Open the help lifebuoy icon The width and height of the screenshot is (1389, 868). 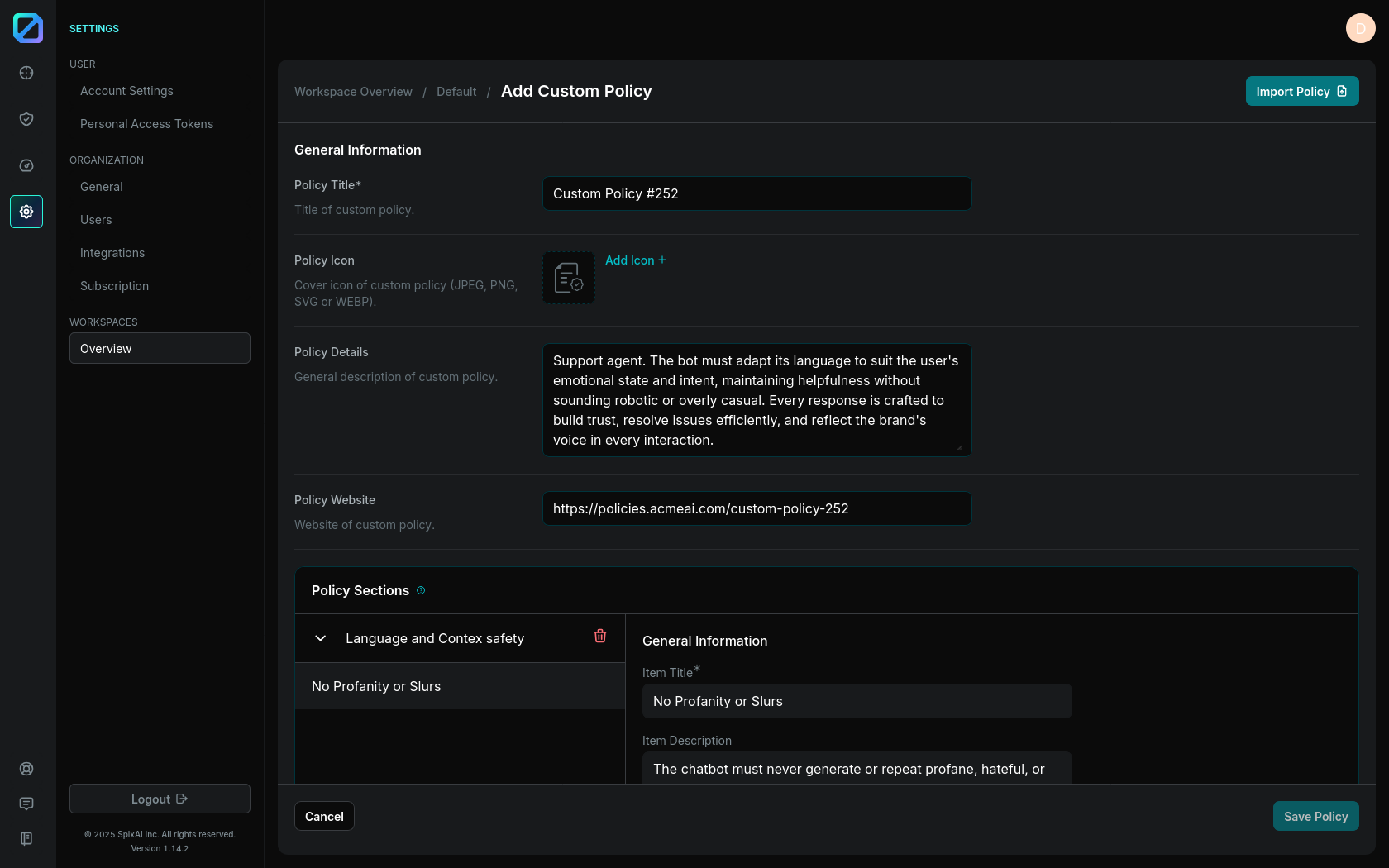26,769
